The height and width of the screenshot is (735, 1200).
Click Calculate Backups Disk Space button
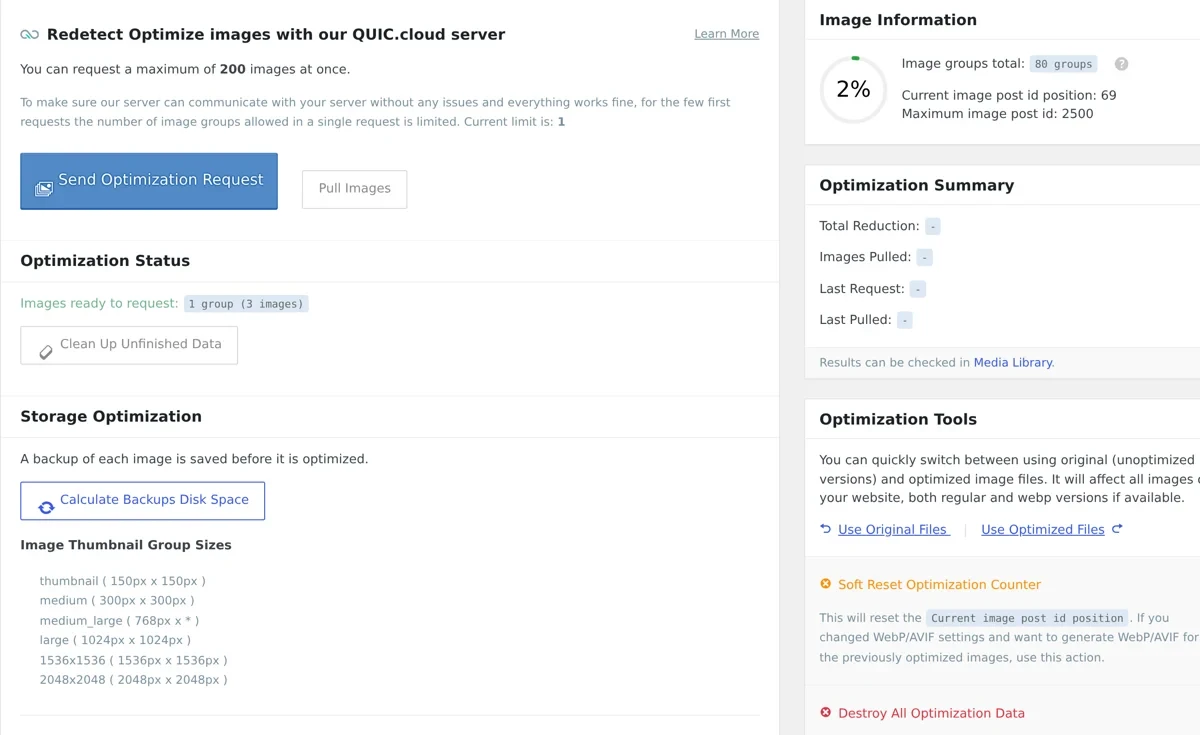(x=142, y=501)
